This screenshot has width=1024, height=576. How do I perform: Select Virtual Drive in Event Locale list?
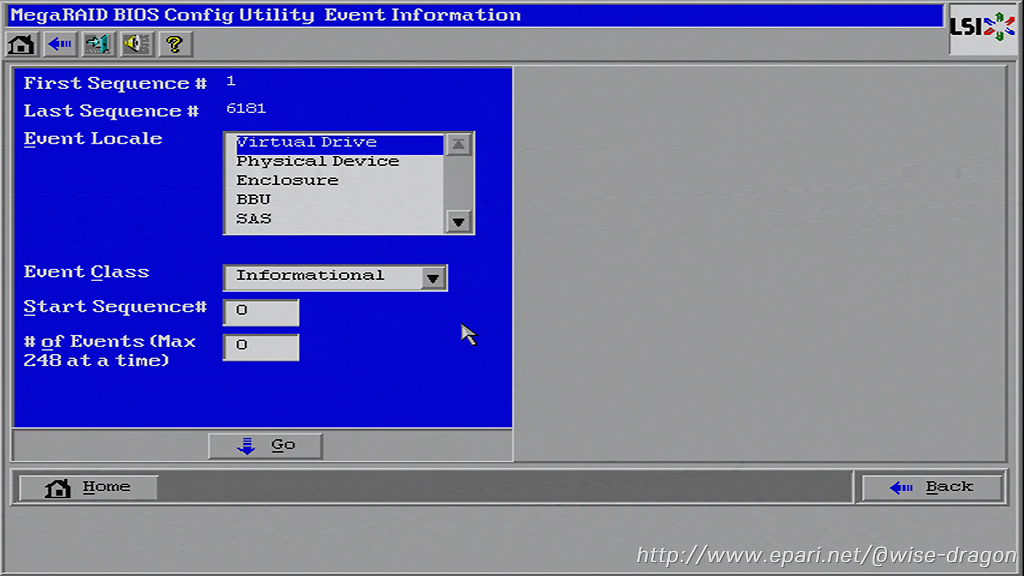pyautogui.click(x=339, y=142)
